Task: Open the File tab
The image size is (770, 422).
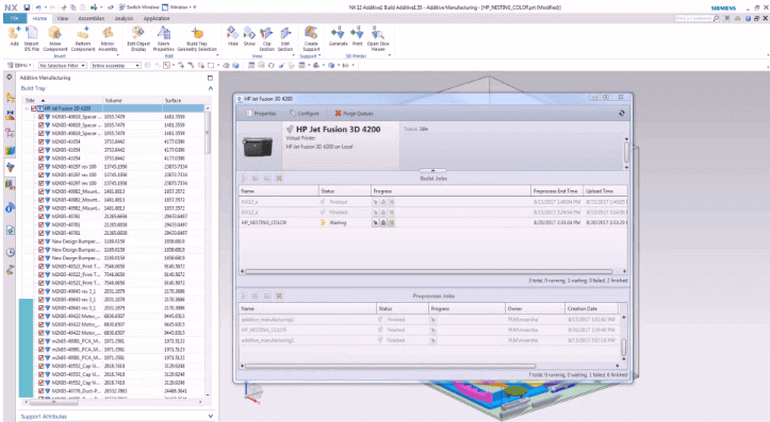Action: click(x=14, y=18)
